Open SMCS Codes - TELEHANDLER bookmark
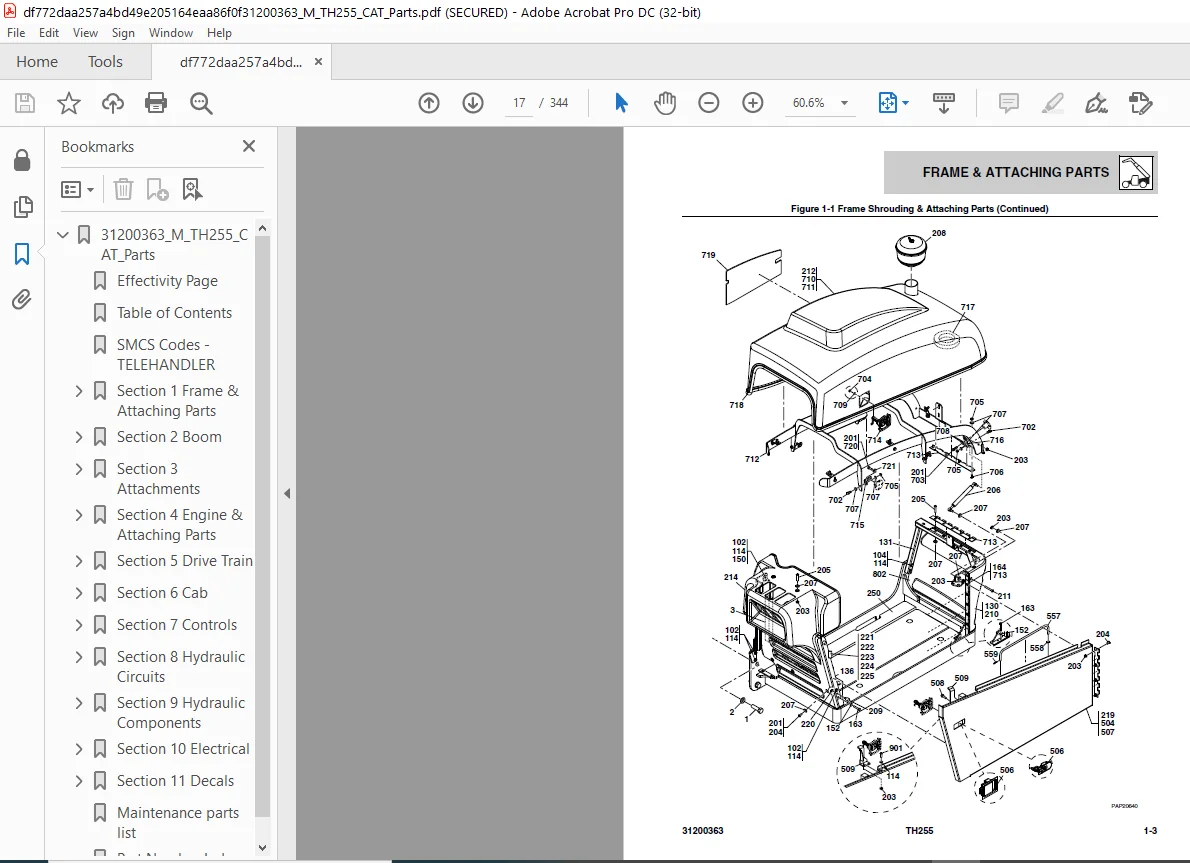 165,354
